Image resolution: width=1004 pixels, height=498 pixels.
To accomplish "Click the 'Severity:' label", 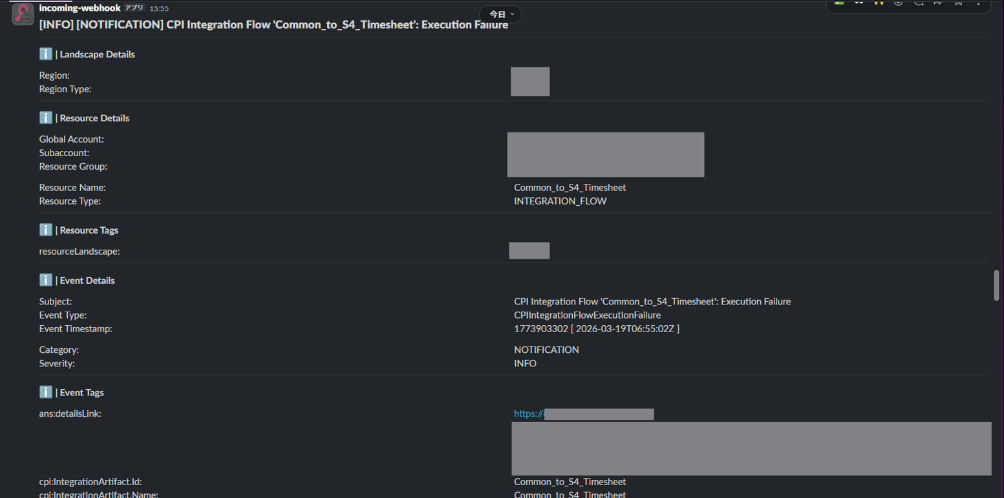I will (57, 364).
